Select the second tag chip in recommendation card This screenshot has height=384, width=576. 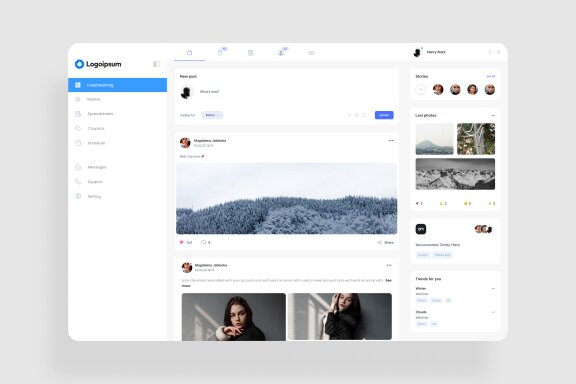click(x=442, y=255)
